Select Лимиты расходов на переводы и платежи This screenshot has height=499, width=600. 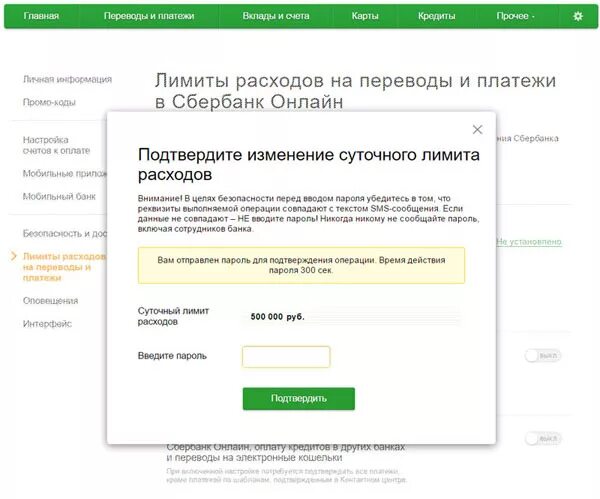tap(64, 267)
